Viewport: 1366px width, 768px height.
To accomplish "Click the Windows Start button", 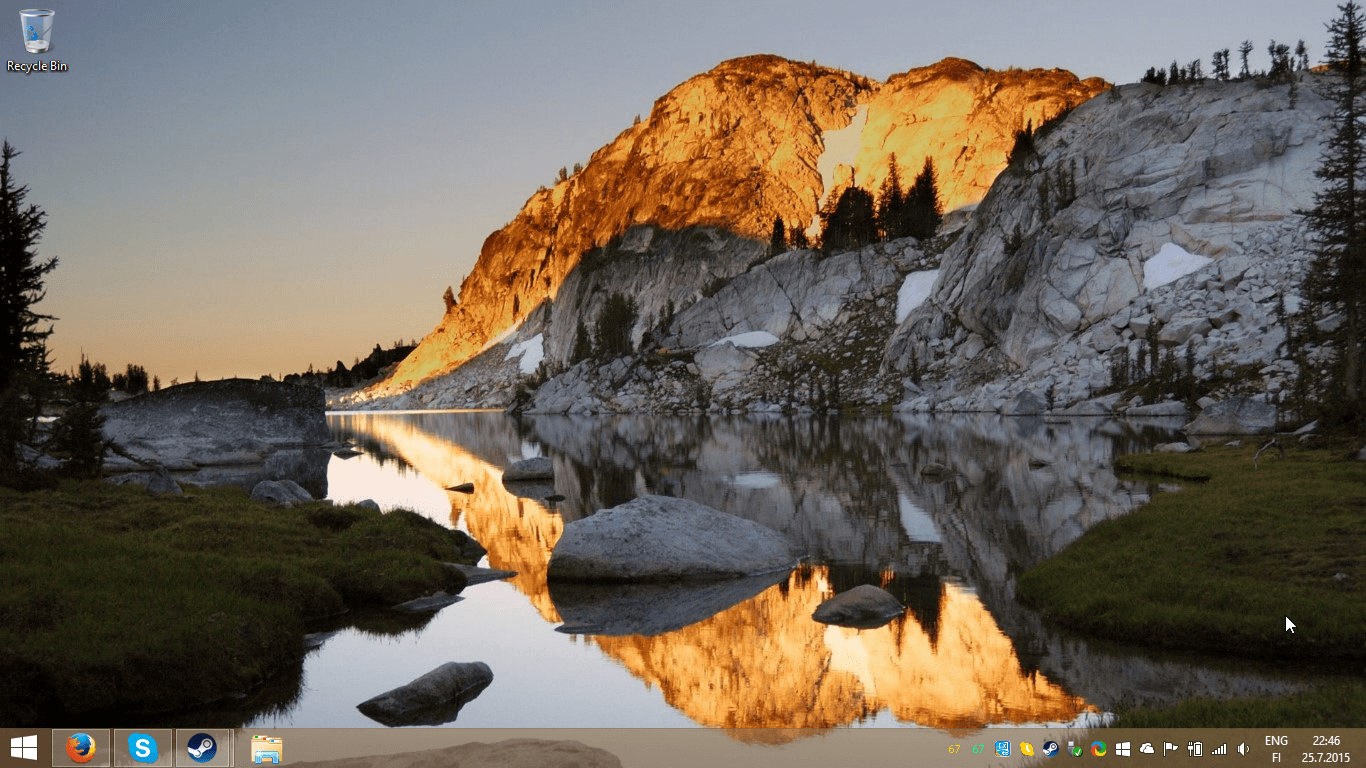I will tap(24, 748).
